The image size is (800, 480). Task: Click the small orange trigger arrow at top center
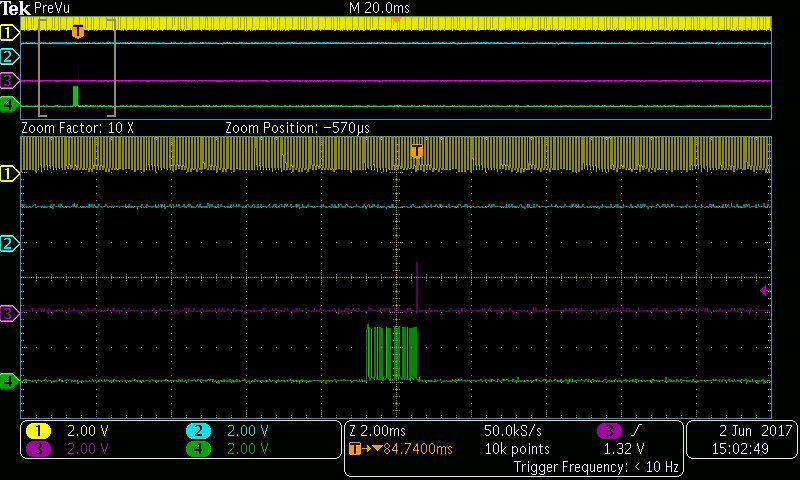(396, 19)
